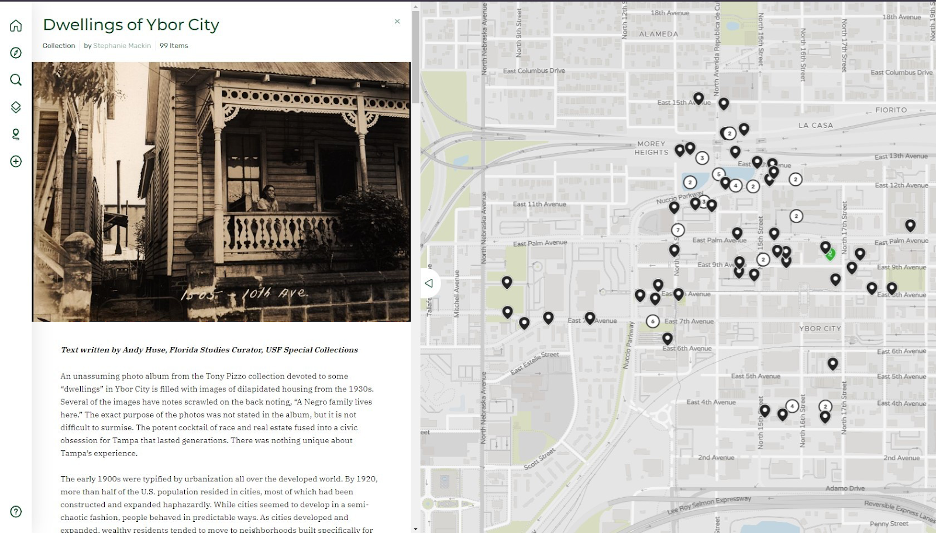
Task: Open the Help question mark icon
Action: point(16,511)
